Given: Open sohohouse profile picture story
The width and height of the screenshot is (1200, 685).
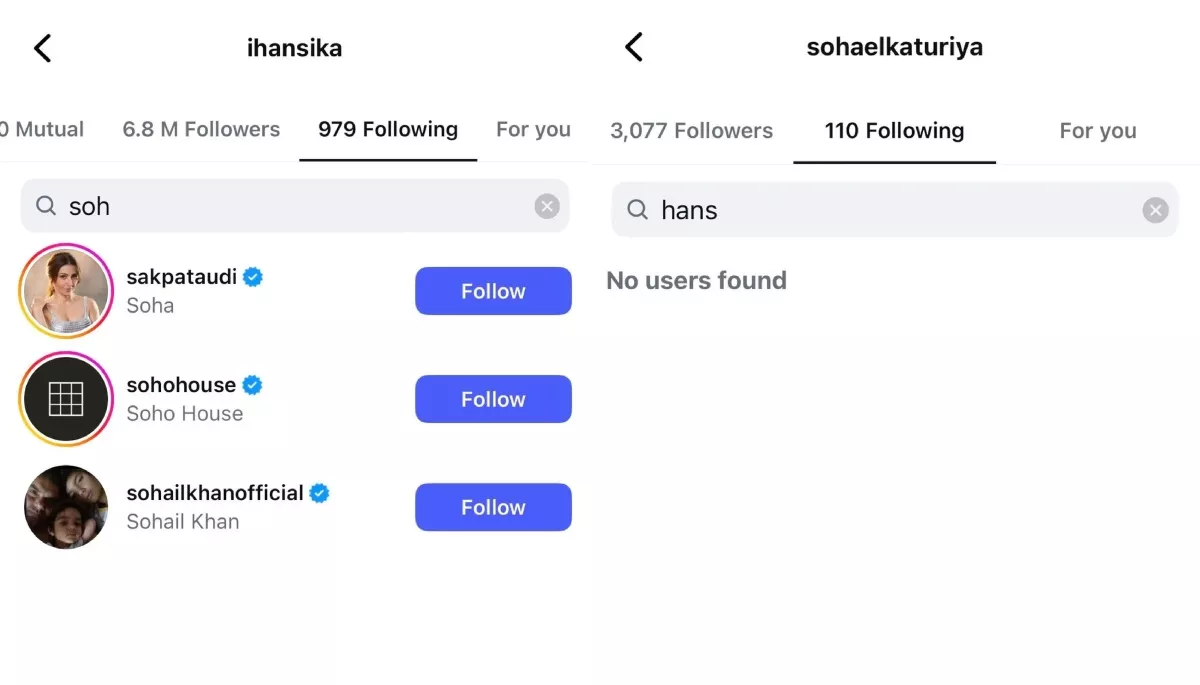Looking at the screenshot, I should tap(66, 399).
